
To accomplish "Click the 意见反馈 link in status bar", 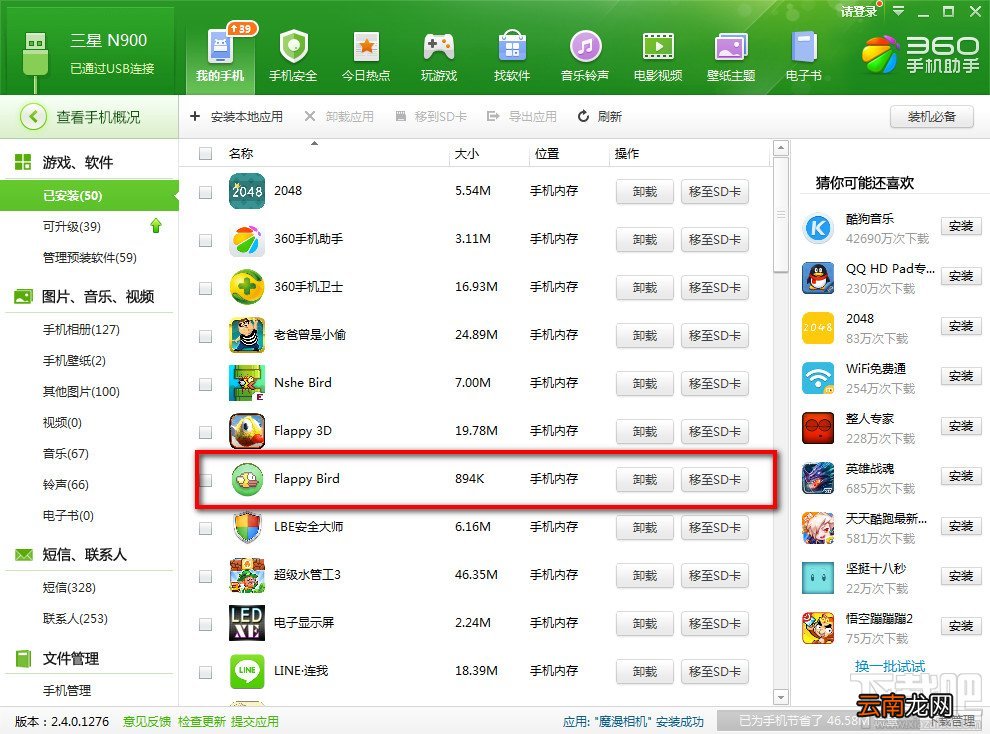I will [146, 721].
